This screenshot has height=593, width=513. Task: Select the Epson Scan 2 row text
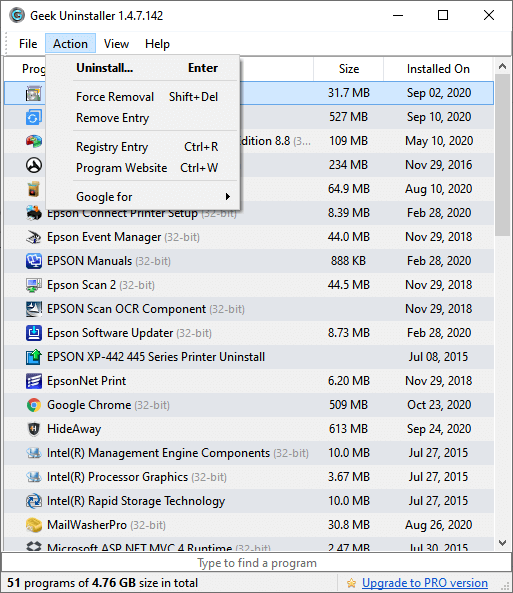(101, 285)
